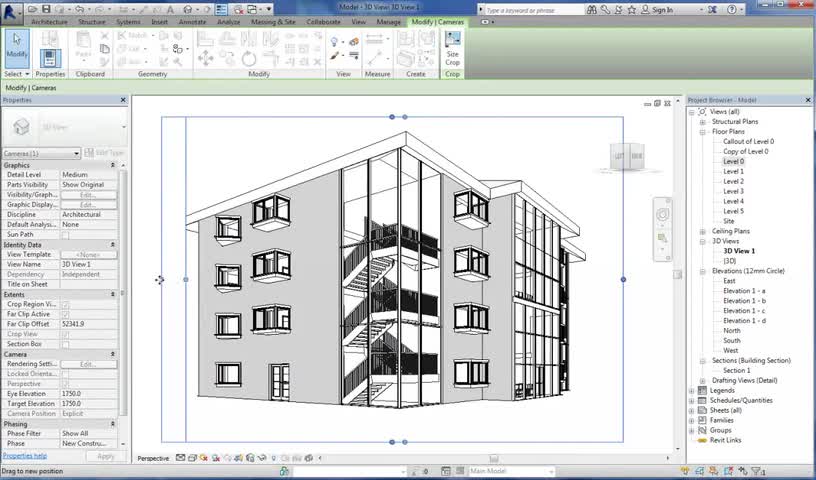Select Elevation 1 - a in Project Browser
This screenshot has width=816, height=480.
pyautogui.click(x=744, y=290)
